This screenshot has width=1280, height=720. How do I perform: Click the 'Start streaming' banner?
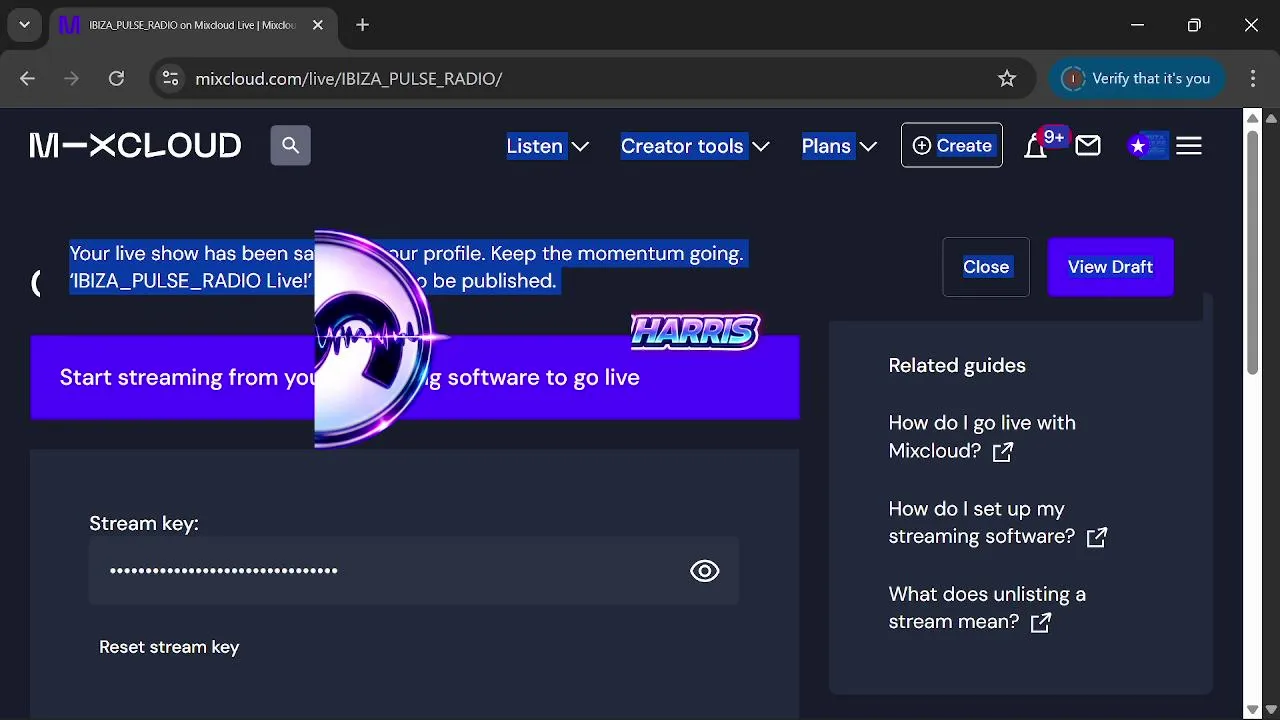pos(415,377)
